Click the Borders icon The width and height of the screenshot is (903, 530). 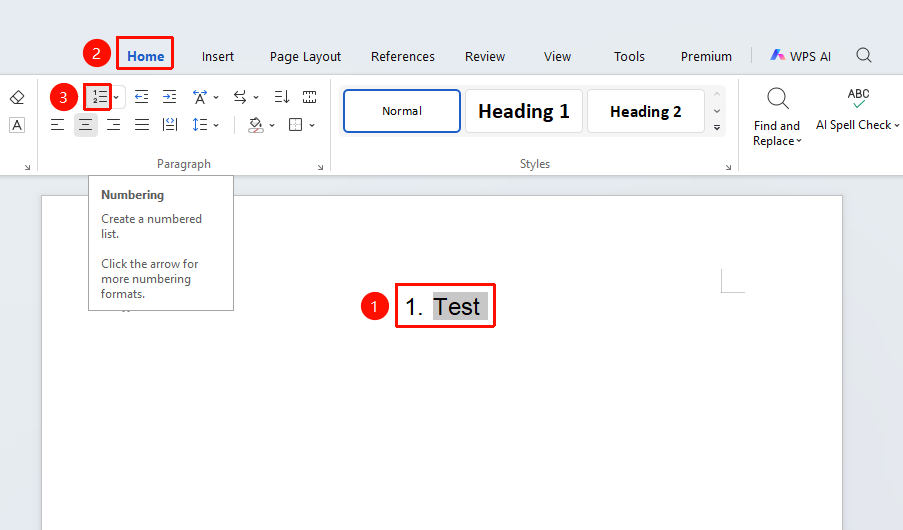click(x=295, y=124)
